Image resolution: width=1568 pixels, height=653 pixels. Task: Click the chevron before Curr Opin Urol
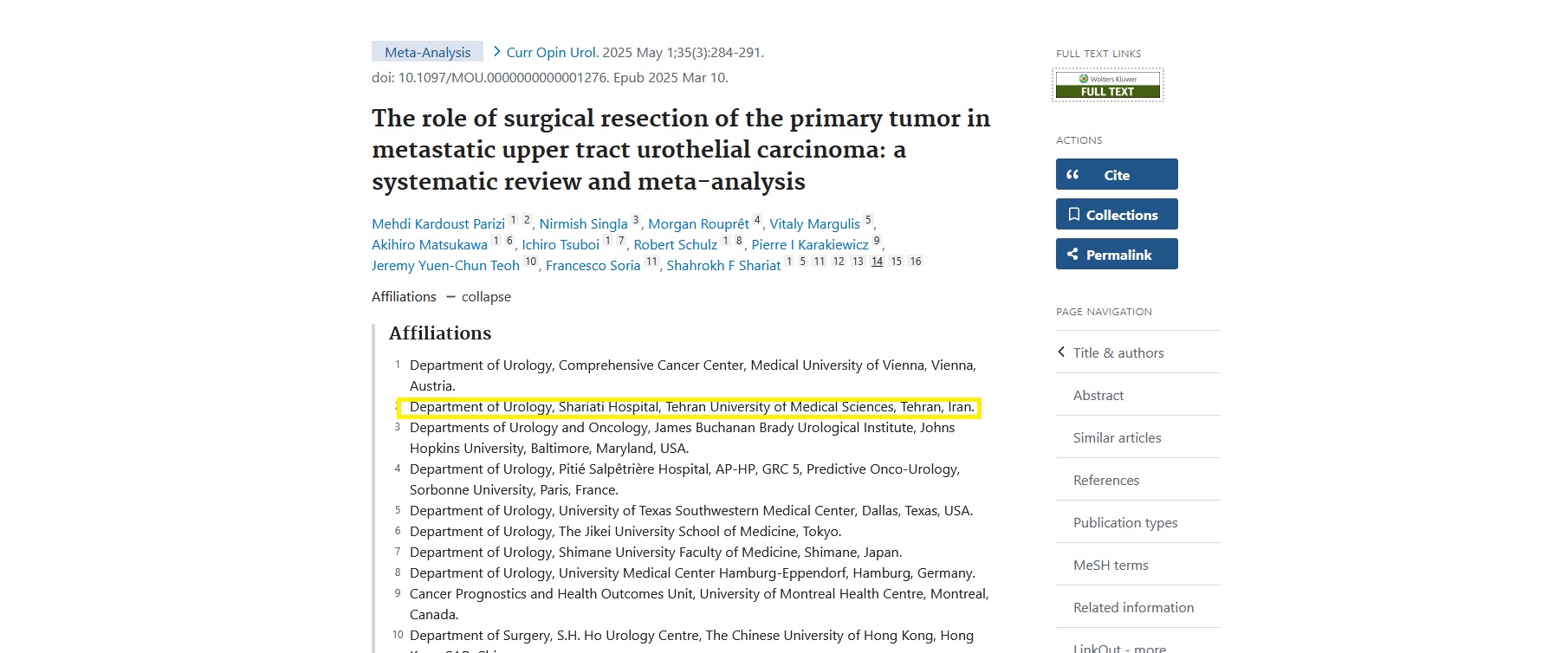(x=496, y=52)
